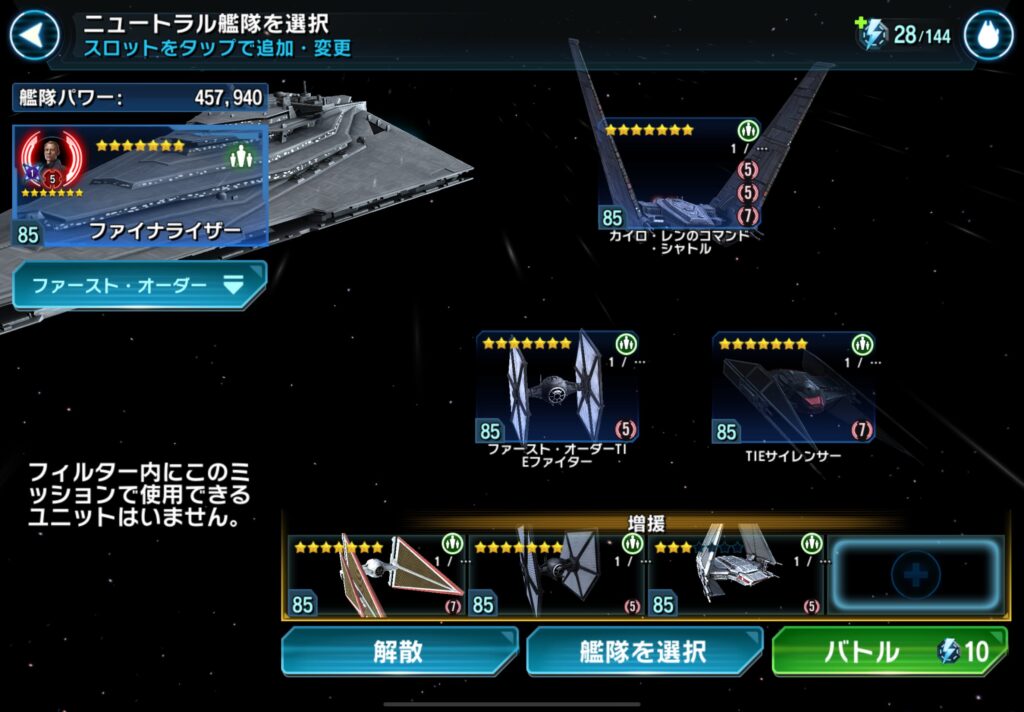Viewport: 1024px width, 712px height.
Task: Select the ファースト・オーダーTIEファイター ship slot
Action: pos(557,387)
